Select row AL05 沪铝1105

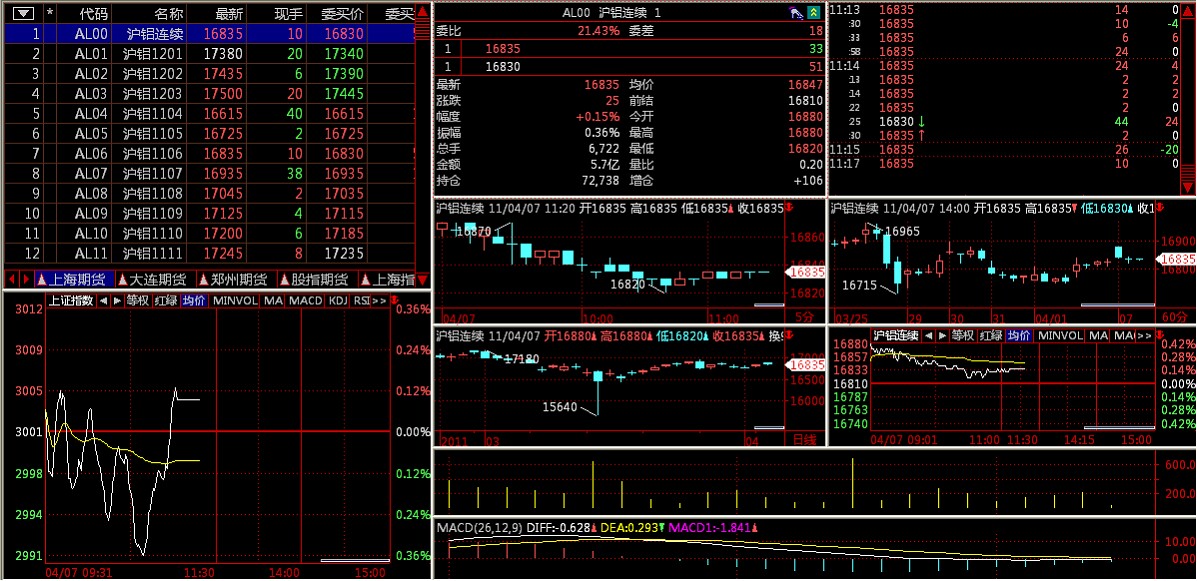(x=209, y=133)
